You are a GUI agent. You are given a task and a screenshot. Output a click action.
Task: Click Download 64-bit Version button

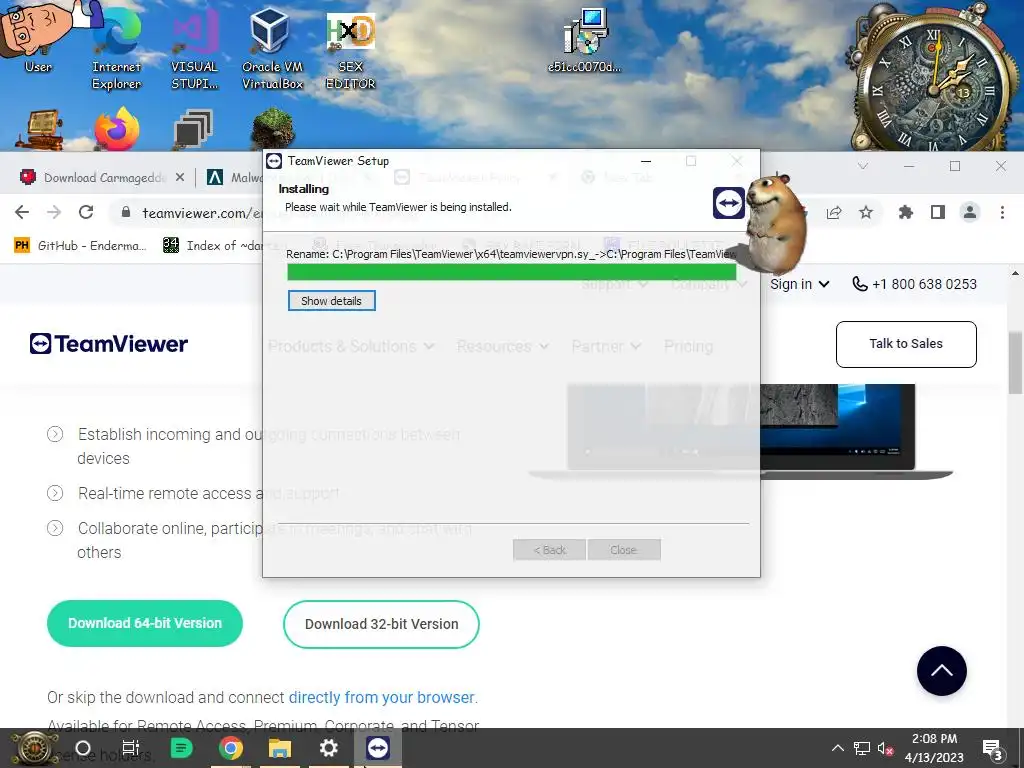tap(145, 624)
